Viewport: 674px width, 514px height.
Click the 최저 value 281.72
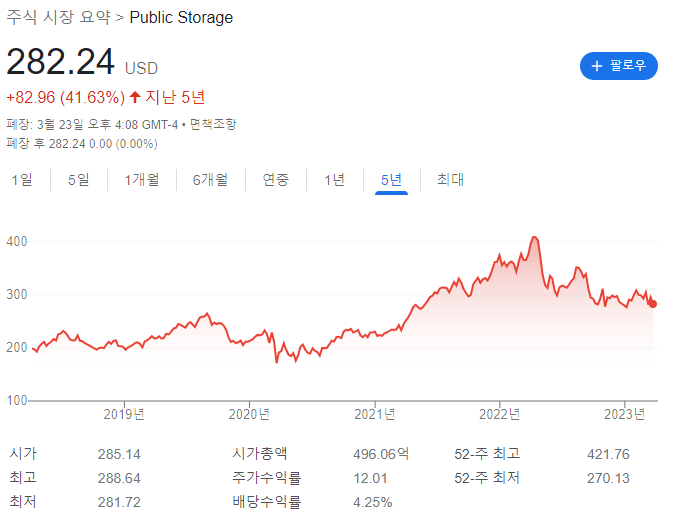(x=119, y=502)
